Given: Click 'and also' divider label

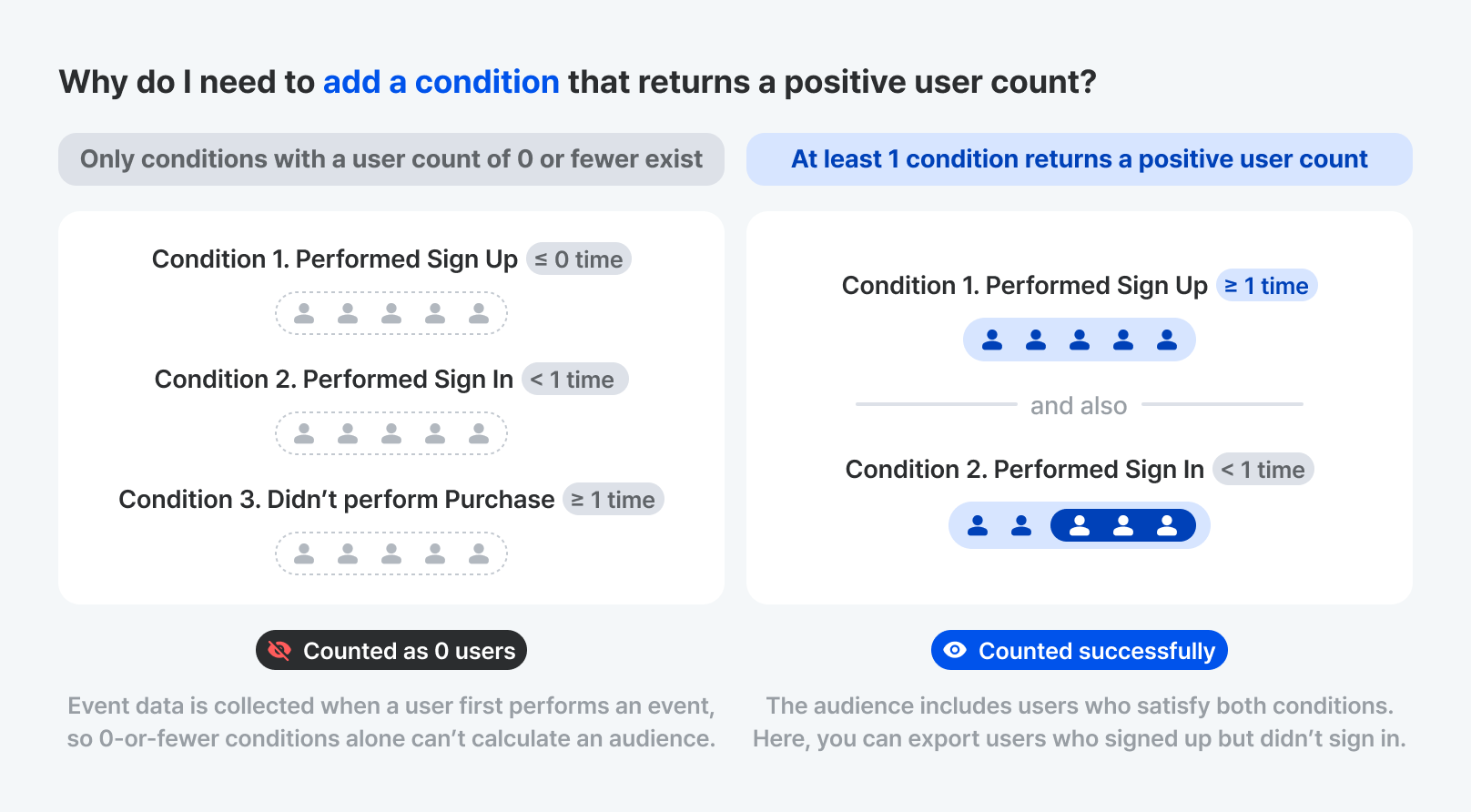Looking at the screenshot, I should pyautogui.click(x=1079, y=406).
